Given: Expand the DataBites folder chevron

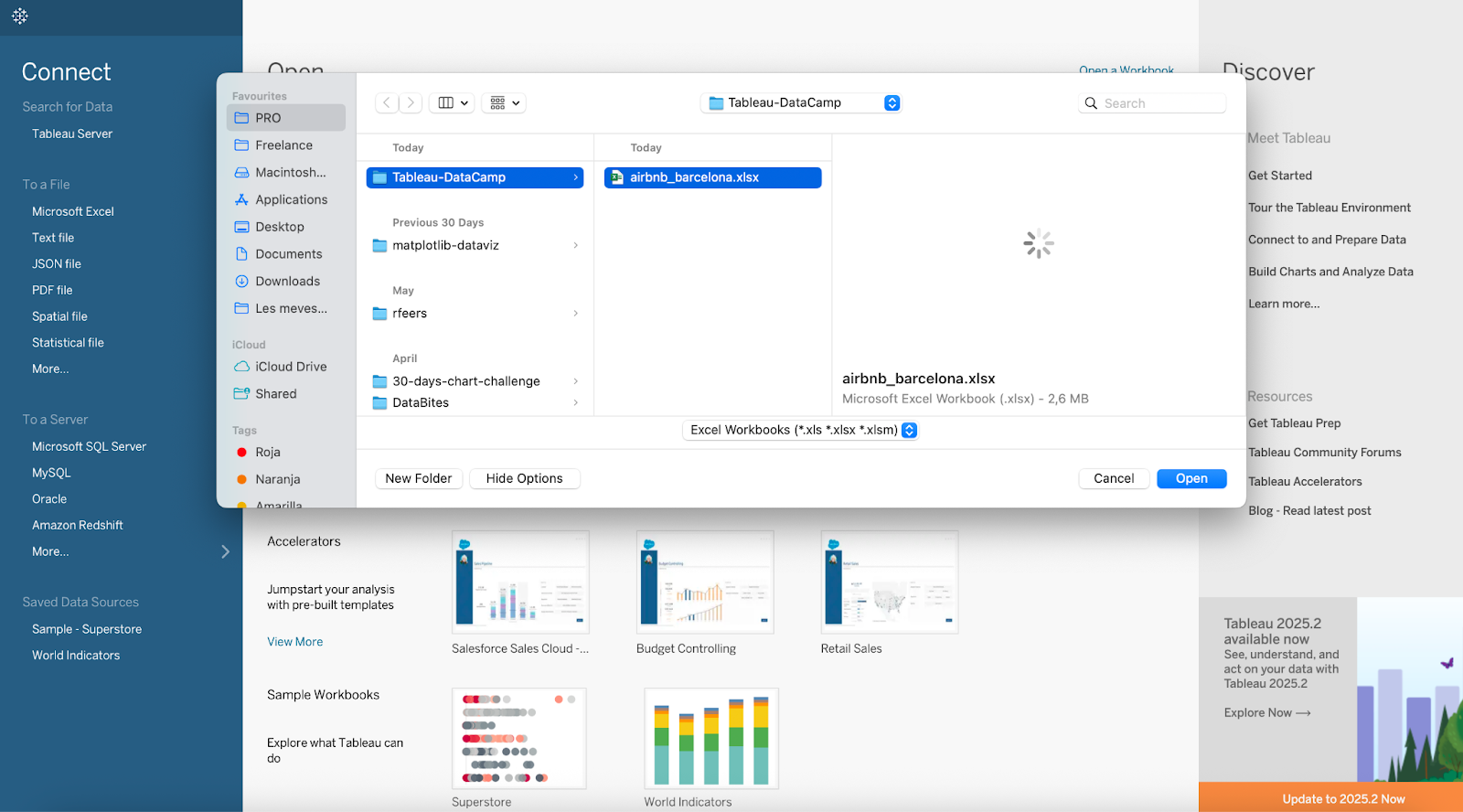Looking at the screenshot, I should pyautogui.click(x=575, y=403).
